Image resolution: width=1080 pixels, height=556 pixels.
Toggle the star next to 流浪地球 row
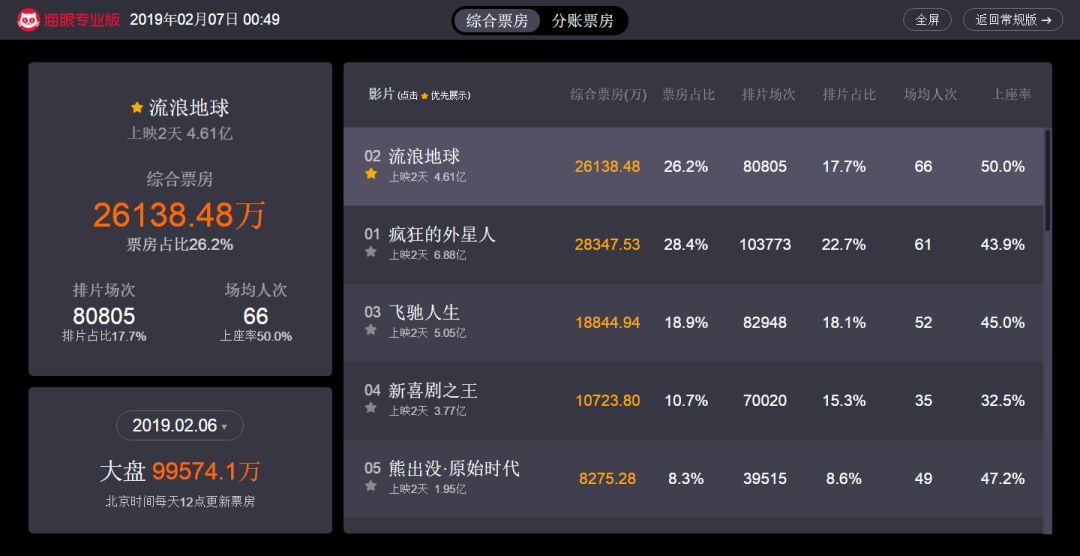coord(371,174)
